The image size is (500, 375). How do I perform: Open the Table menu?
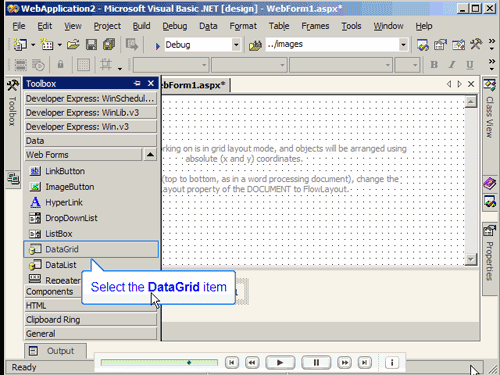[x=279, y=26]
